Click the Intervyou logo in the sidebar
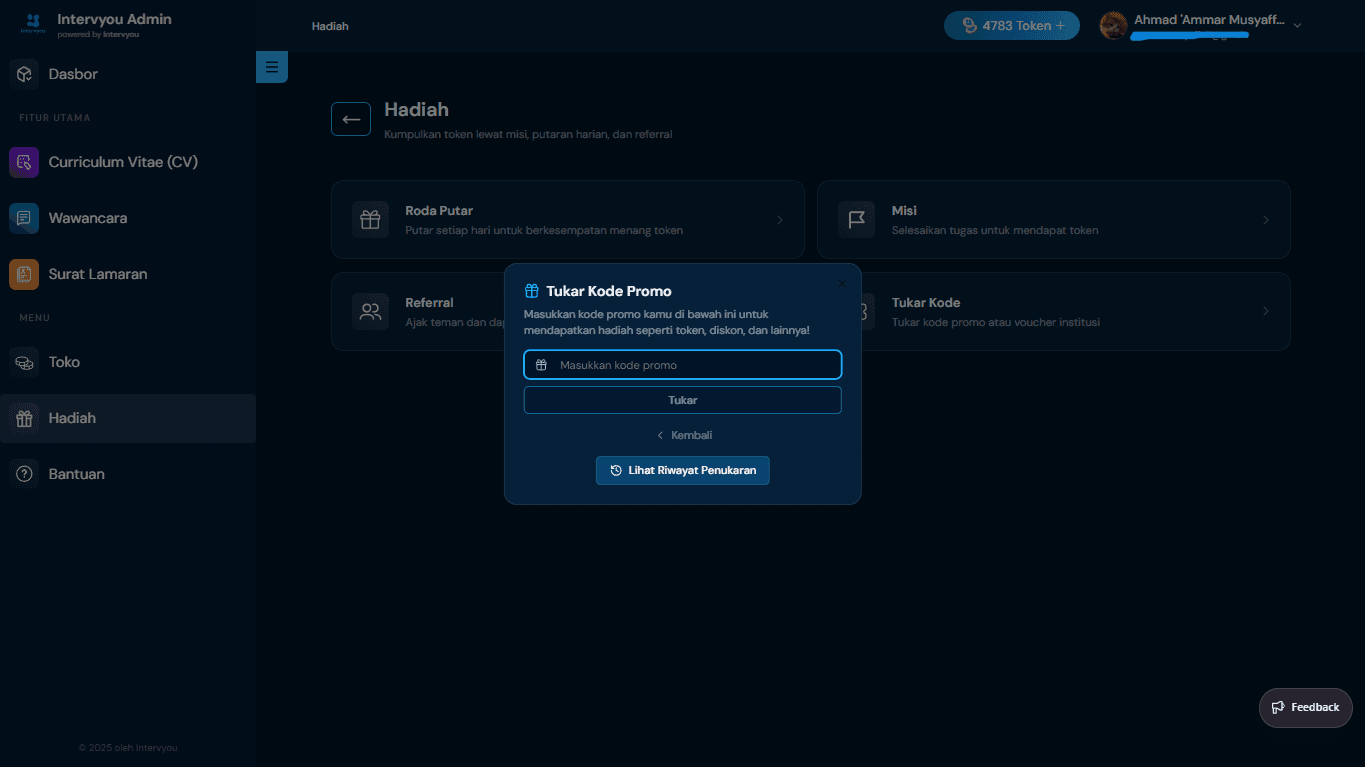Viewport: 1365px width, 767px height. tap(33, 24)
